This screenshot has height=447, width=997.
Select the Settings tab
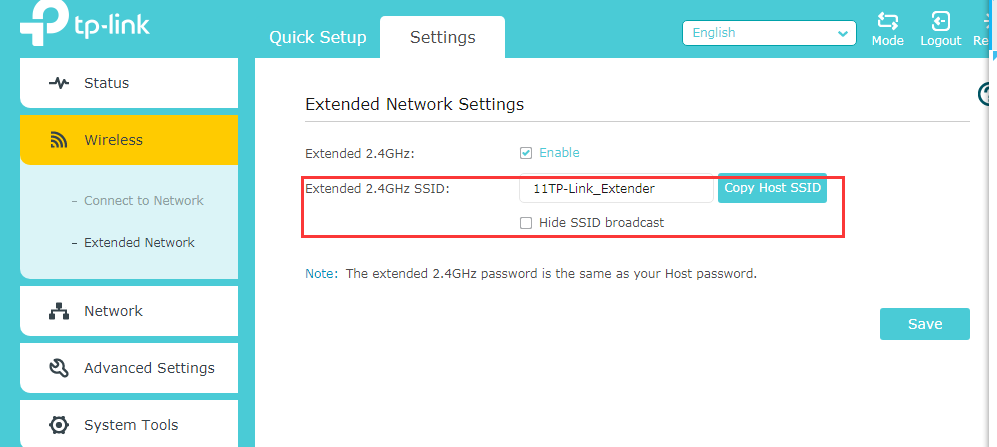coord(442,38)
